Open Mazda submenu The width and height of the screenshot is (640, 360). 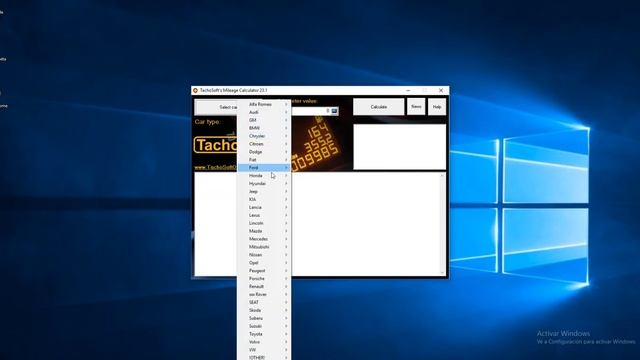264,231
